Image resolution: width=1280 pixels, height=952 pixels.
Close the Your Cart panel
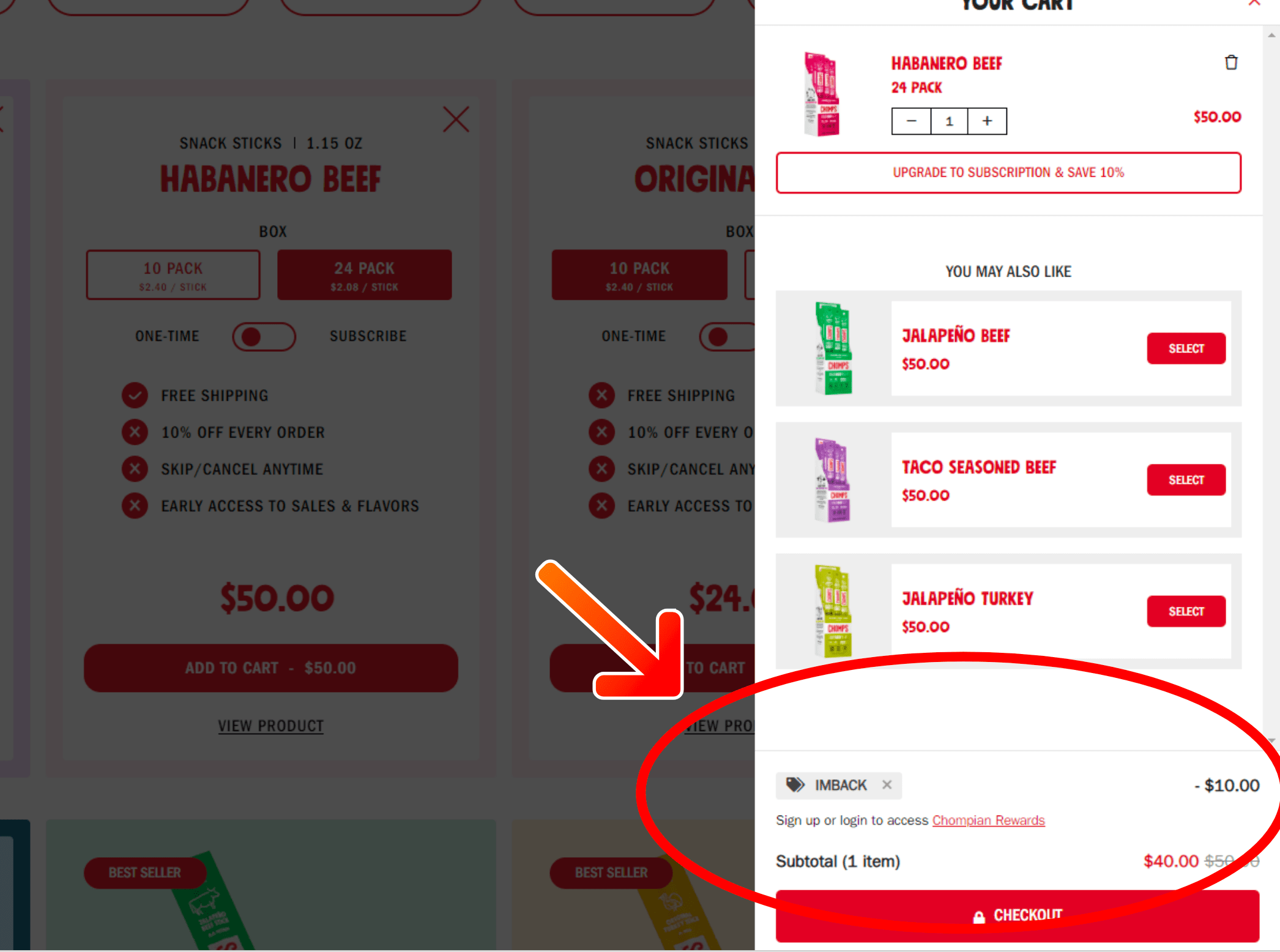click(x=1254, y=3)
